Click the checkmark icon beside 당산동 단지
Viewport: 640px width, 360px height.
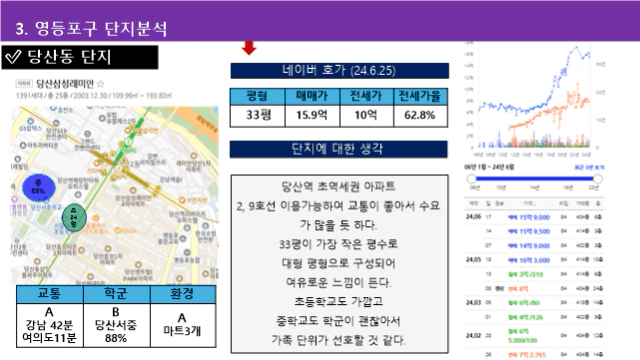13,57
